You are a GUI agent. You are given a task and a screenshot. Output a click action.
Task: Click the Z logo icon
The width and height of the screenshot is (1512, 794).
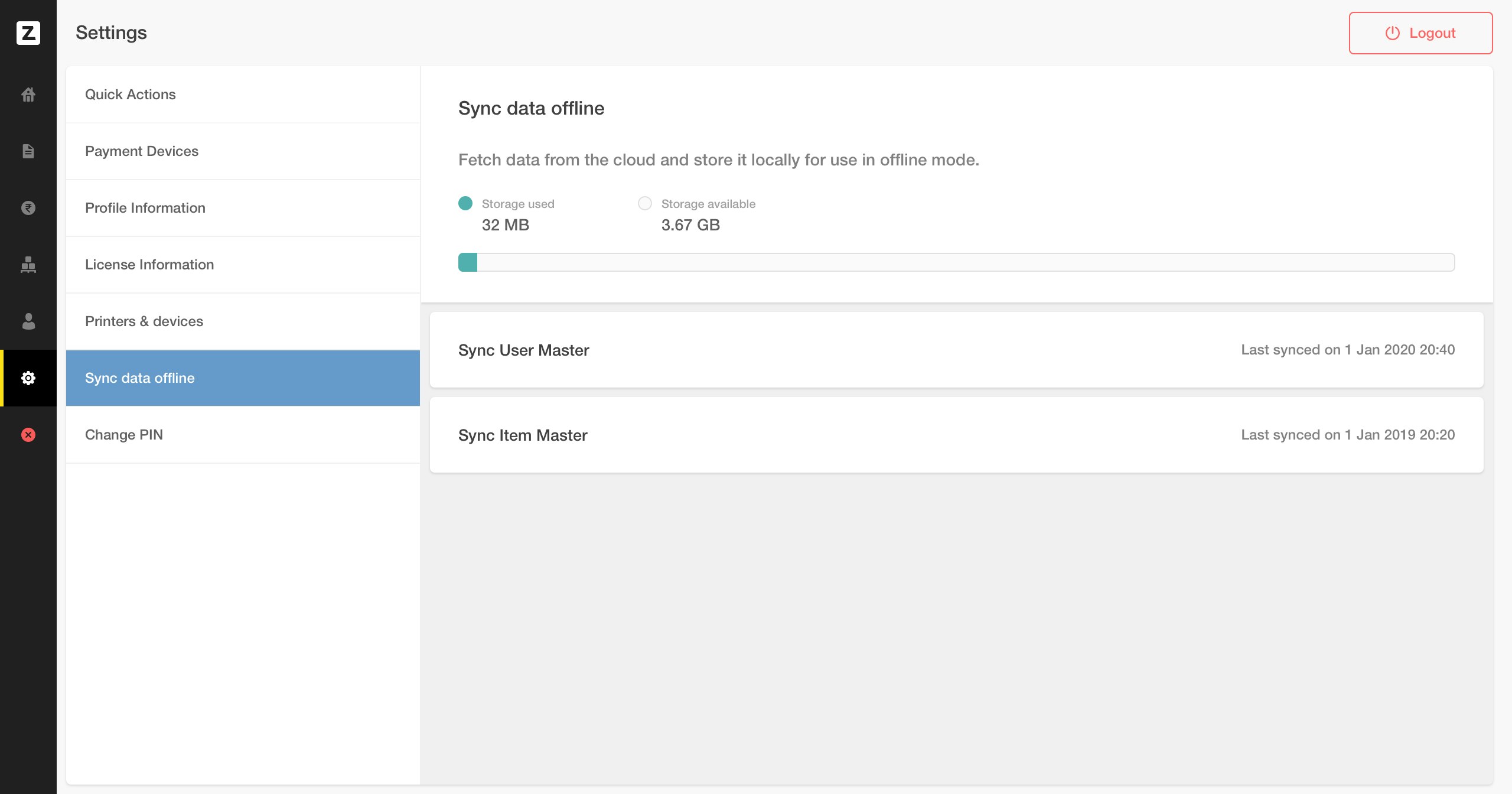[28, 32]
